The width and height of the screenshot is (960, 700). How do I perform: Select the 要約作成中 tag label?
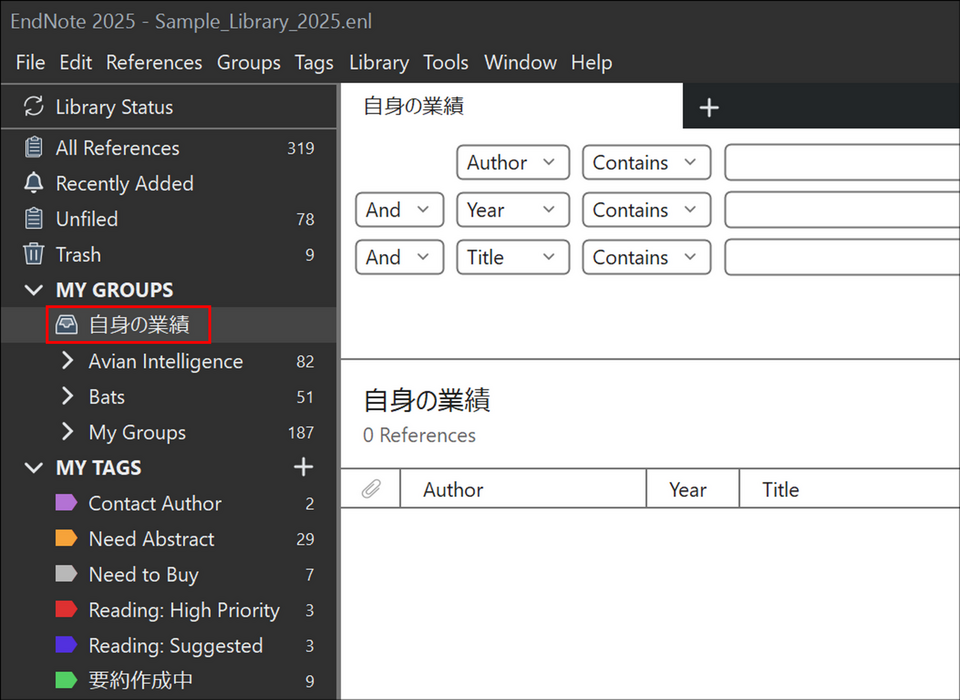[141, 680]
